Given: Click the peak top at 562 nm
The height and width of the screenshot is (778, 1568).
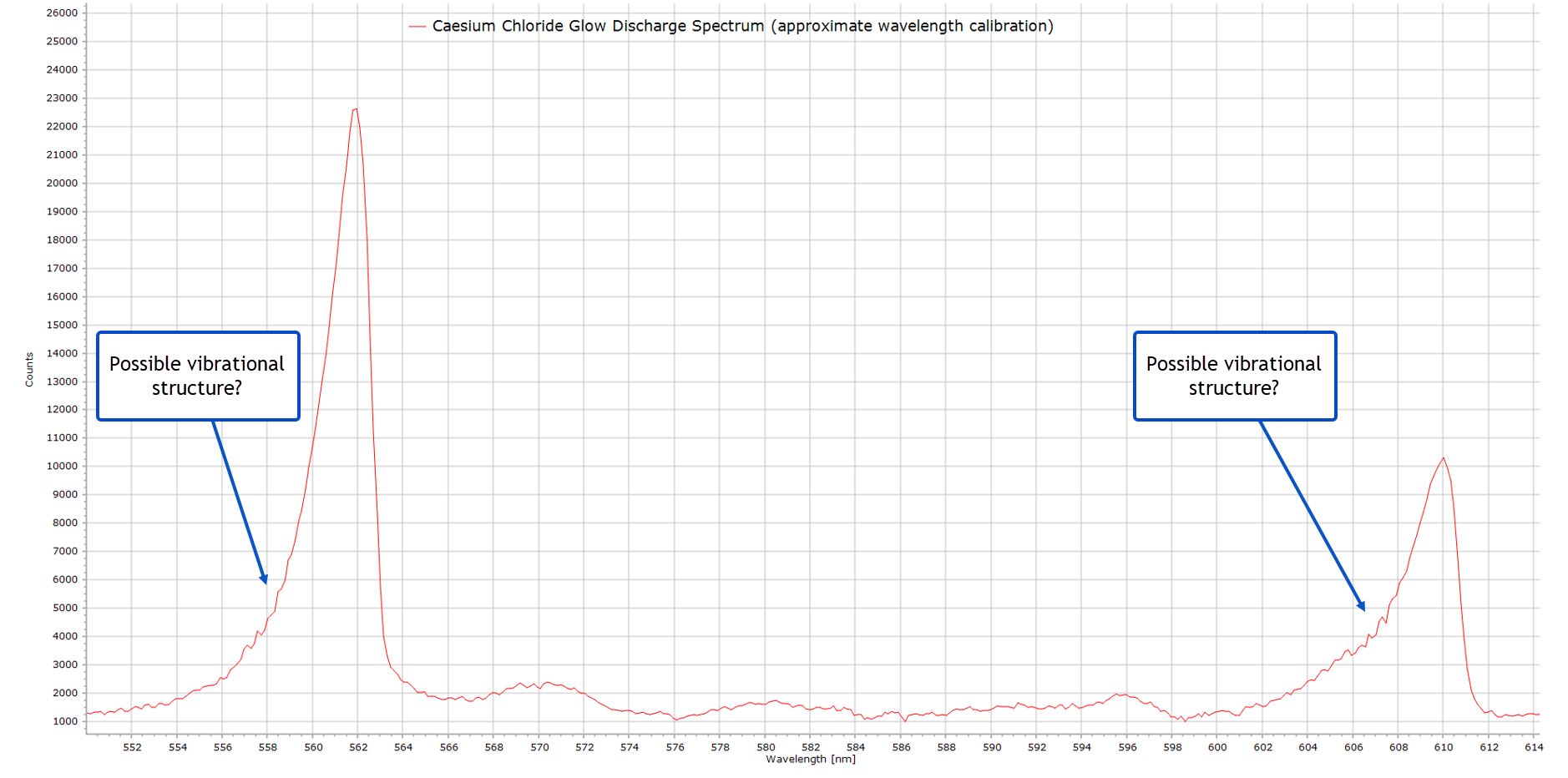Looking at the screenshot, I should pos(357,109).
